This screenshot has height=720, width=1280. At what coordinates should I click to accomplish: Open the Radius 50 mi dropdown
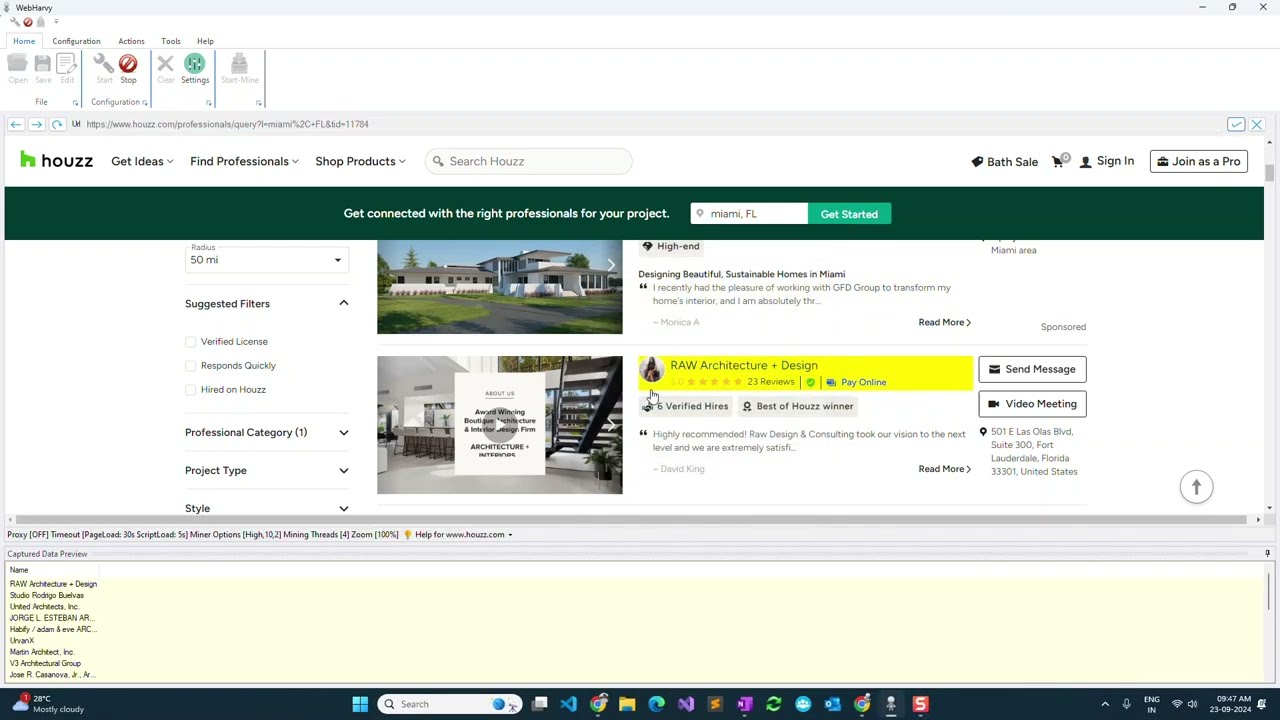(x=267, y=260)
